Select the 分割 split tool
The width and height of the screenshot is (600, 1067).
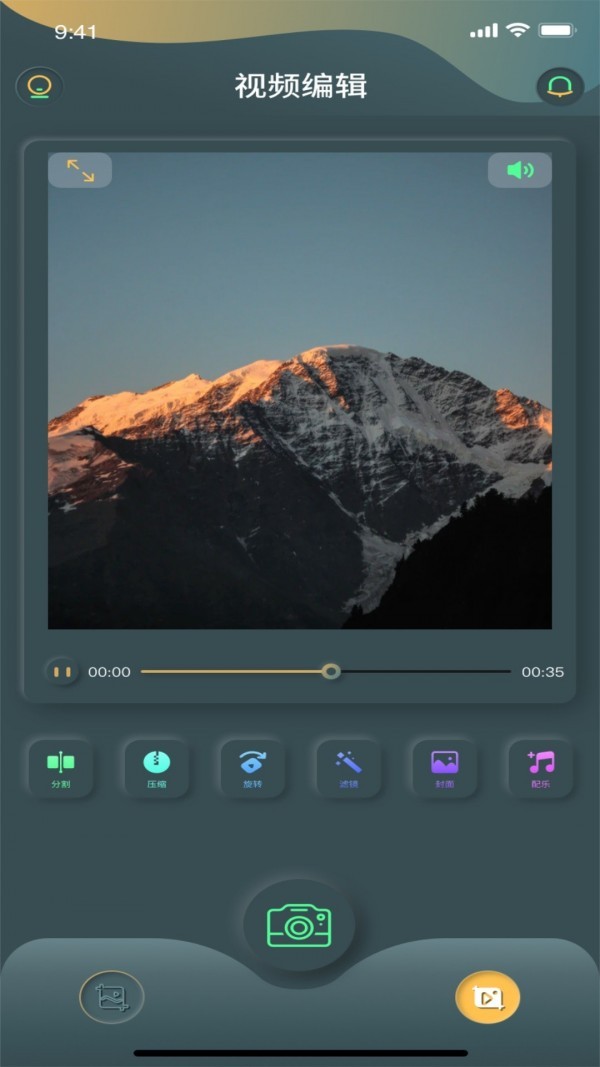[x=61, y=767]
